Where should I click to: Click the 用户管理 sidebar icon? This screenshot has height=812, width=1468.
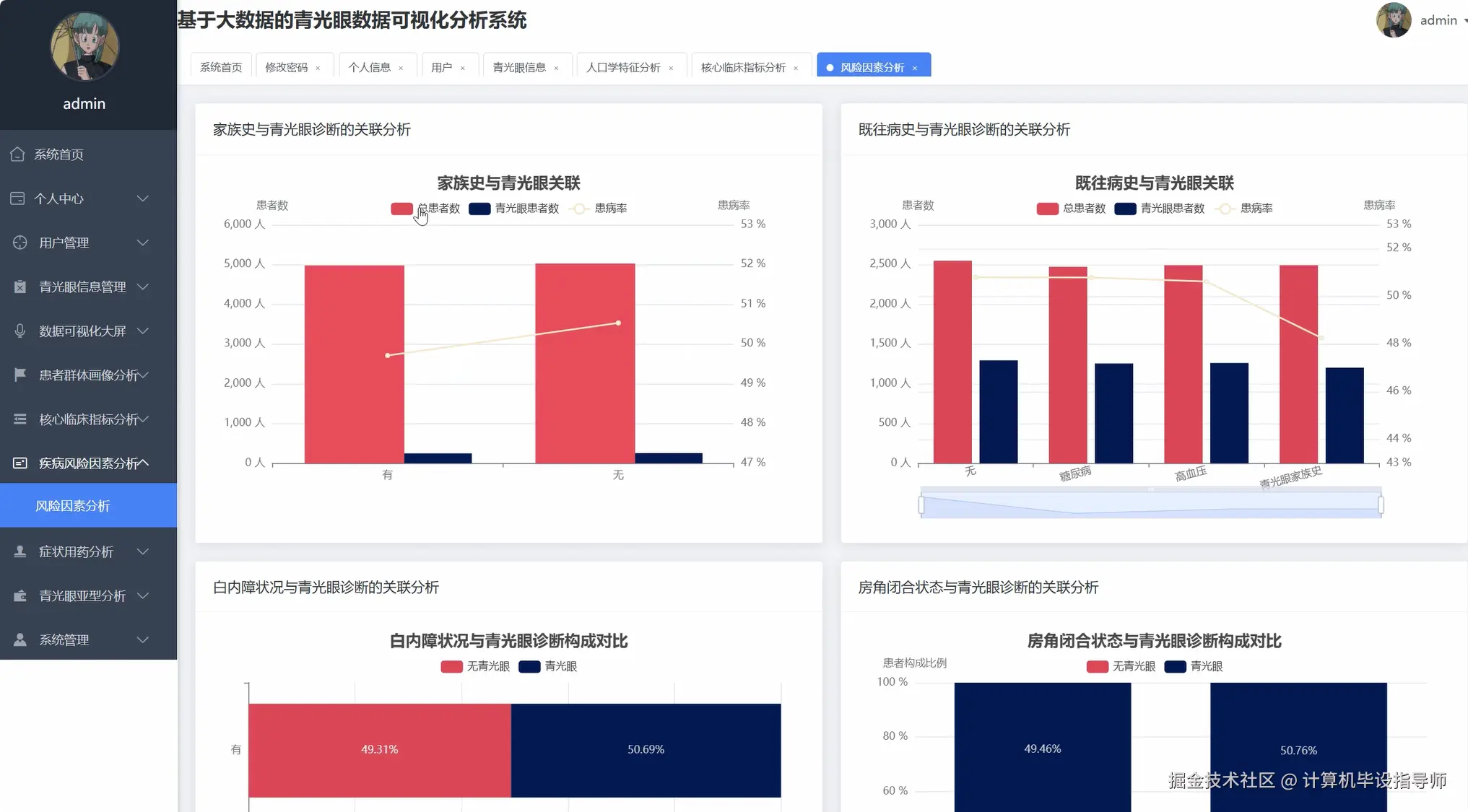coord(20,243)
